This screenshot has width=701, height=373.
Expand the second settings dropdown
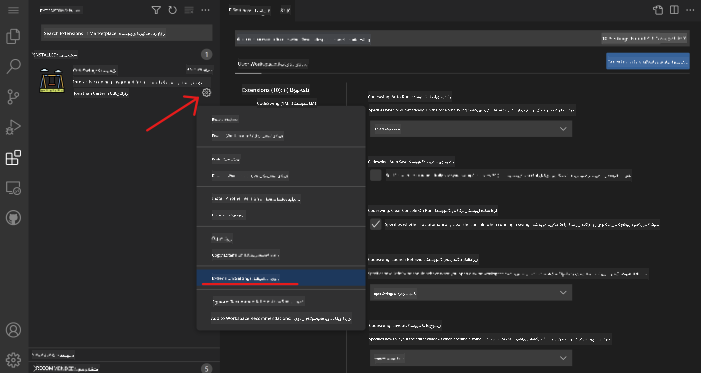pyautogui.click(x=471, y=292)
